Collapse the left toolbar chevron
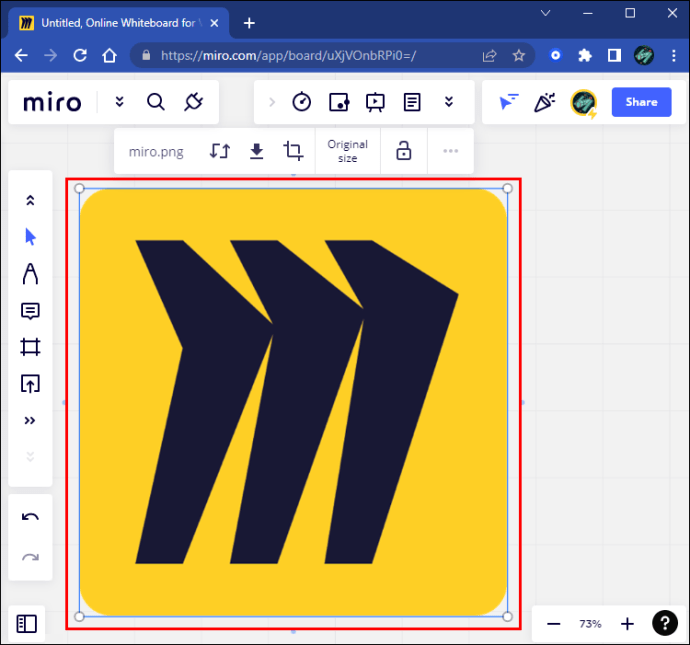This screenshot has width=690, height=645. [30, 200]
